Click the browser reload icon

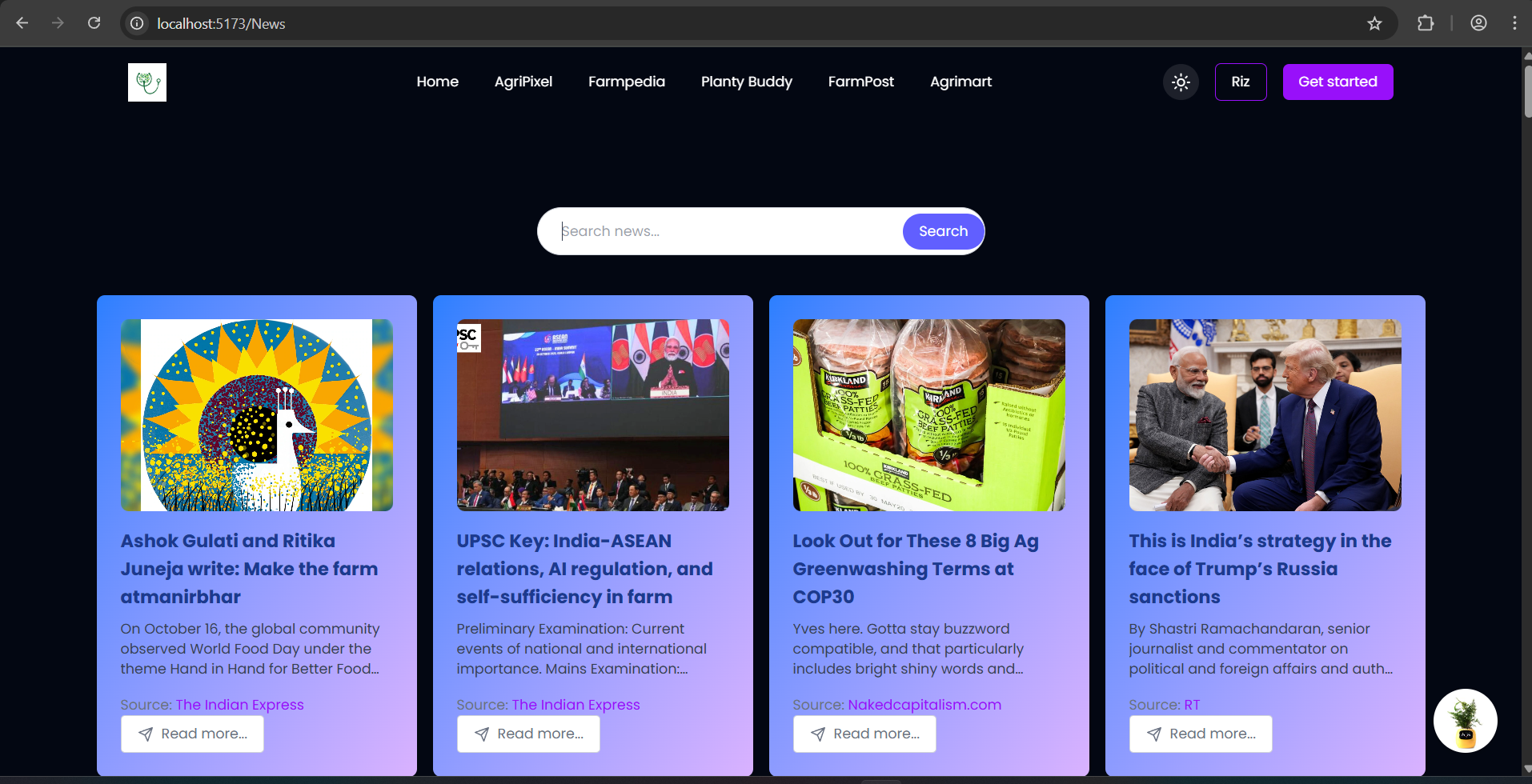pos(94,23)
